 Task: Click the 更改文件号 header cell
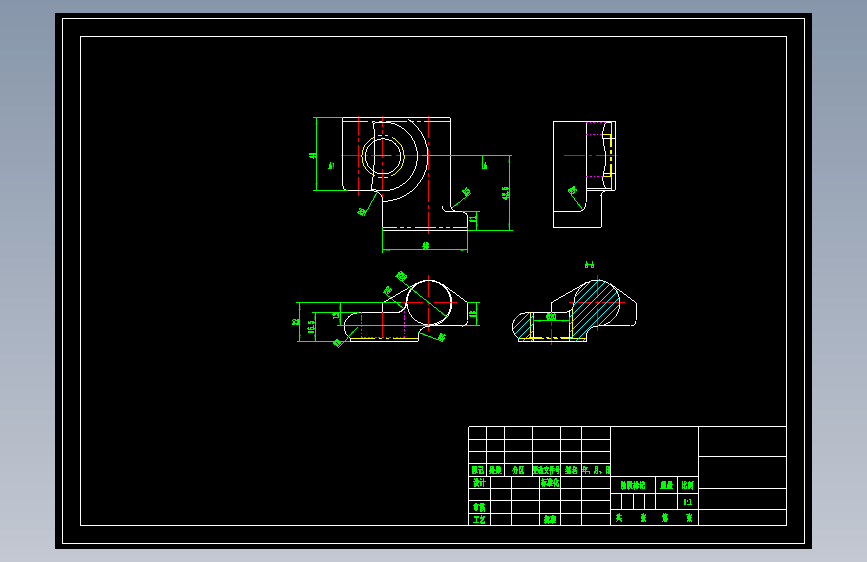click(x=546, y=470)
